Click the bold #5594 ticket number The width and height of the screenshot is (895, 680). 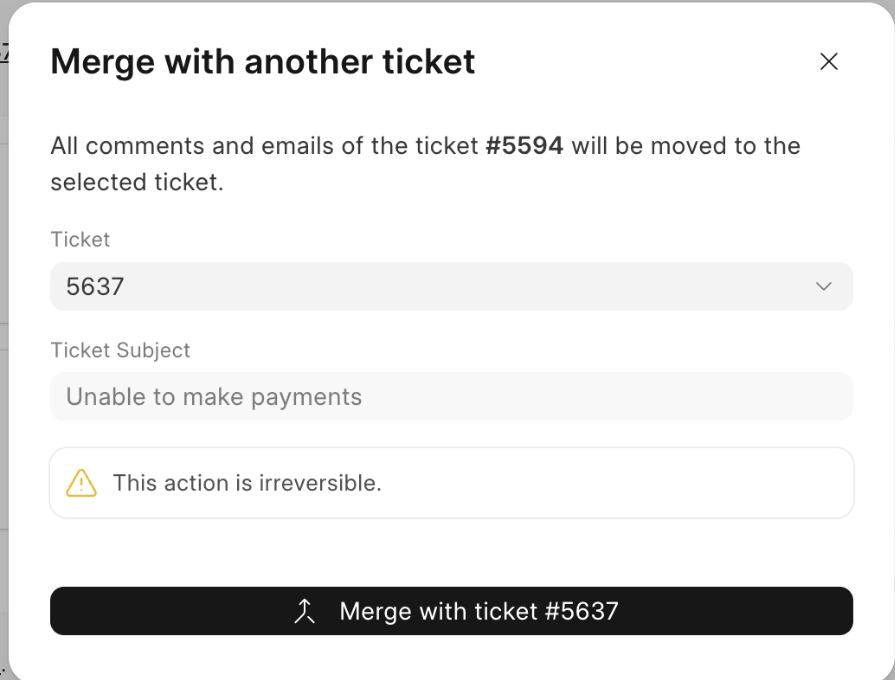click(524, 146)
